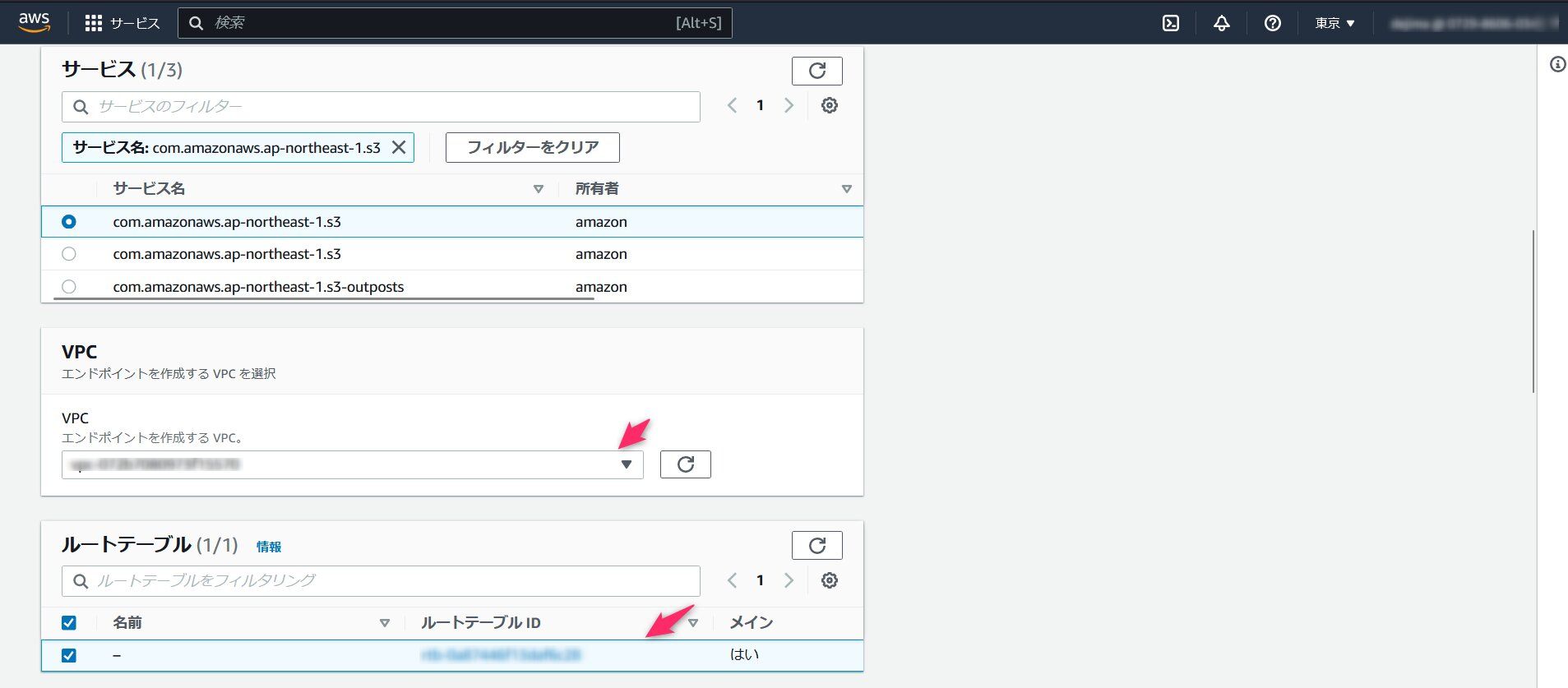Viewport: 1568px width, 688px height.
Task: Open the Tokyo region selector
Action: [1334, 23]
